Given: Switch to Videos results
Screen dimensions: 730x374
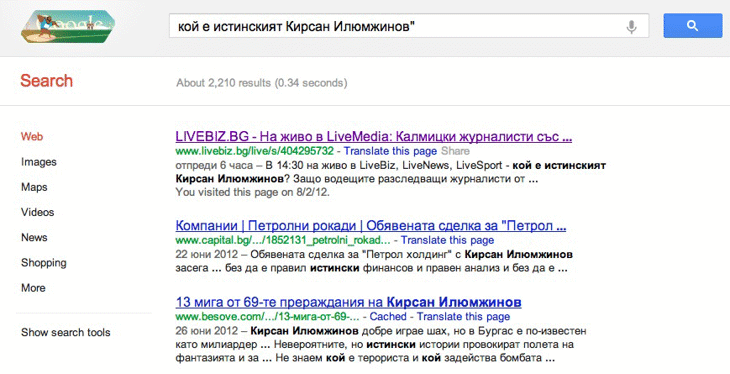Looking at the screenshot, I should click(x=37, y=212).
